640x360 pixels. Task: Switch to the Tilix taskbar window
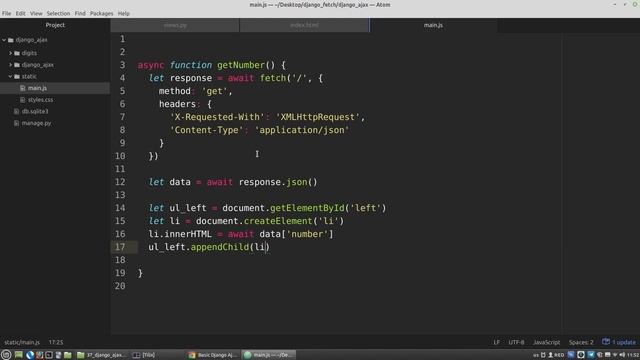coord(144,355)
